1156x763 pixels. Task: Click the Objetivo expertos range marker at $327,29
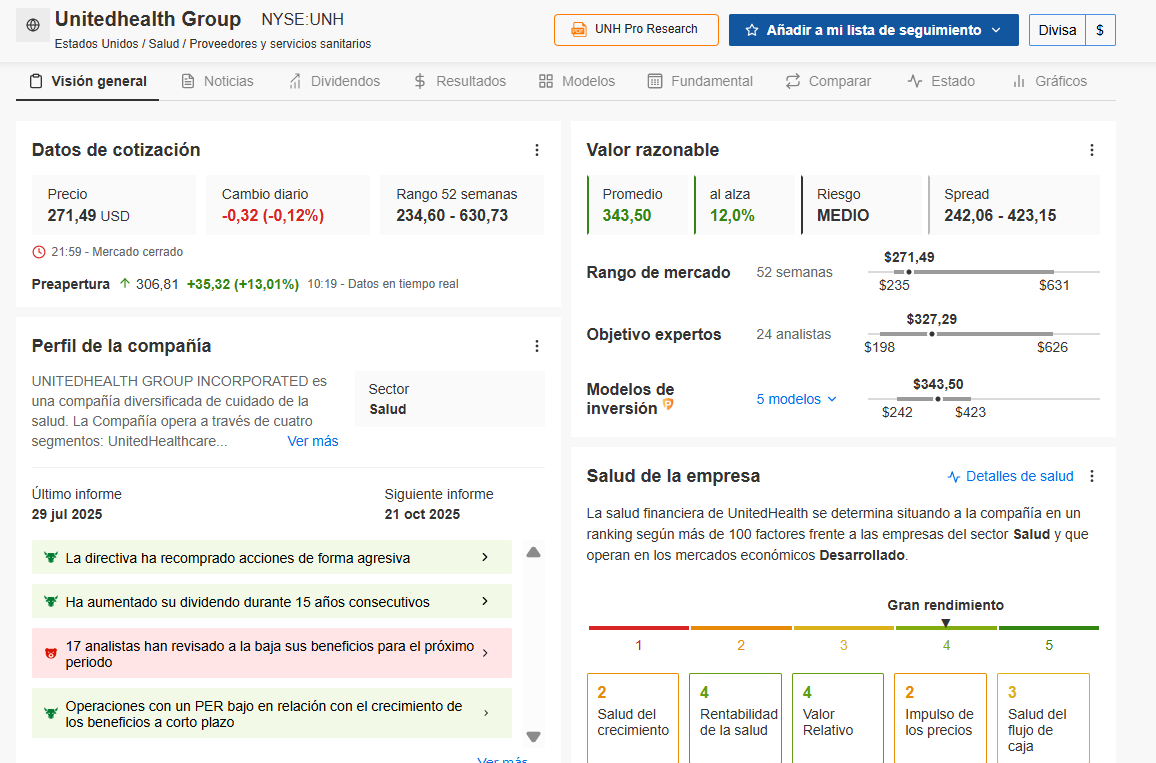(x=932, y=334)
